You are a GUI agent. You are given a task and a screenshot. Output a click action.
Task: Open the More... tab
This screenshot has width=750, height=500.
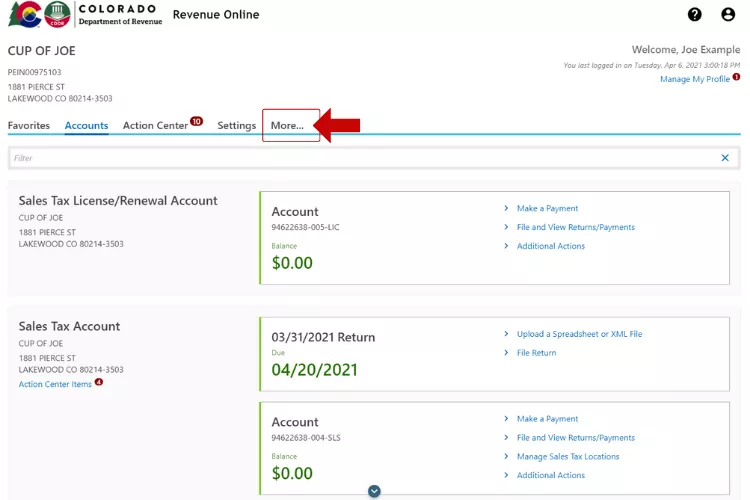pos(288,126)
